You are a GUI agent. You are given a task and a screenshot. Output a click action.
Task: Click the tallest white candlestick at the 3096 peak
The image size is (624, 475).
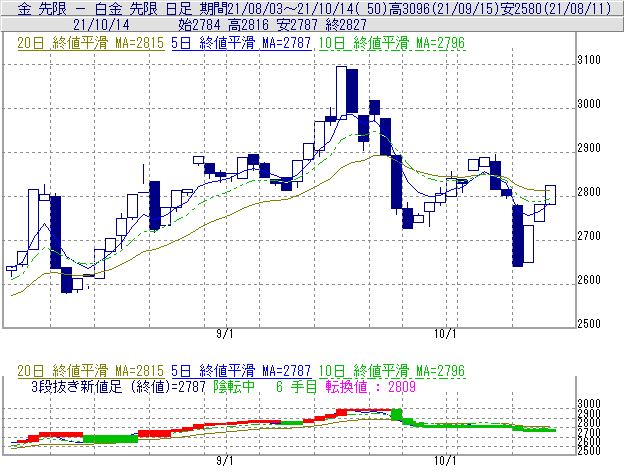coord(341,92)
